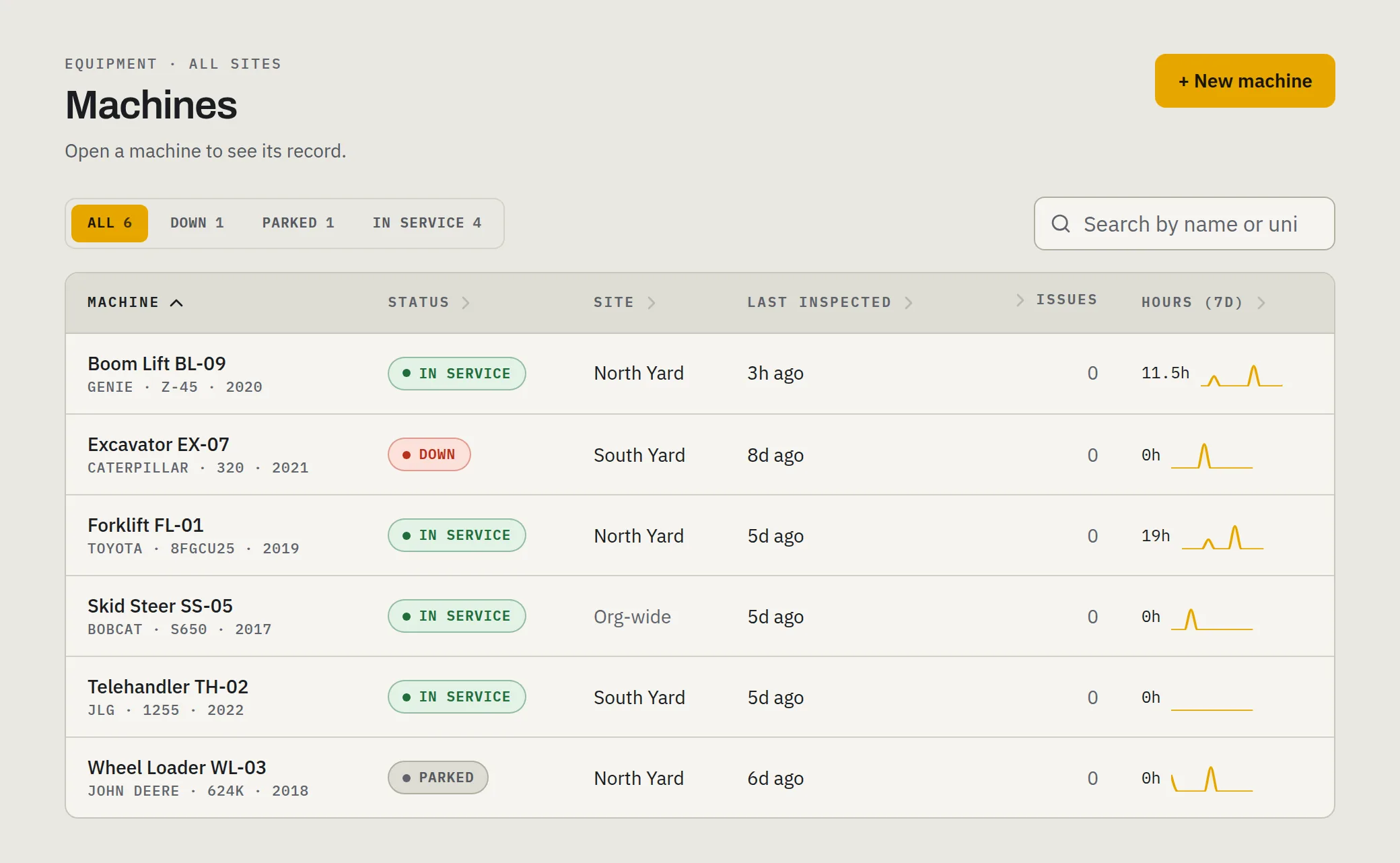
Task: Click the Org-wide site cell
Action: pos(632,617)
